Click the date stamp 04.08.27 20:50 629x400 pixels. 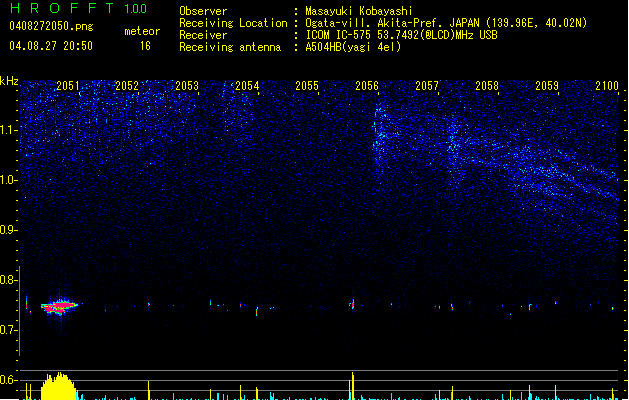click(51, 46)
